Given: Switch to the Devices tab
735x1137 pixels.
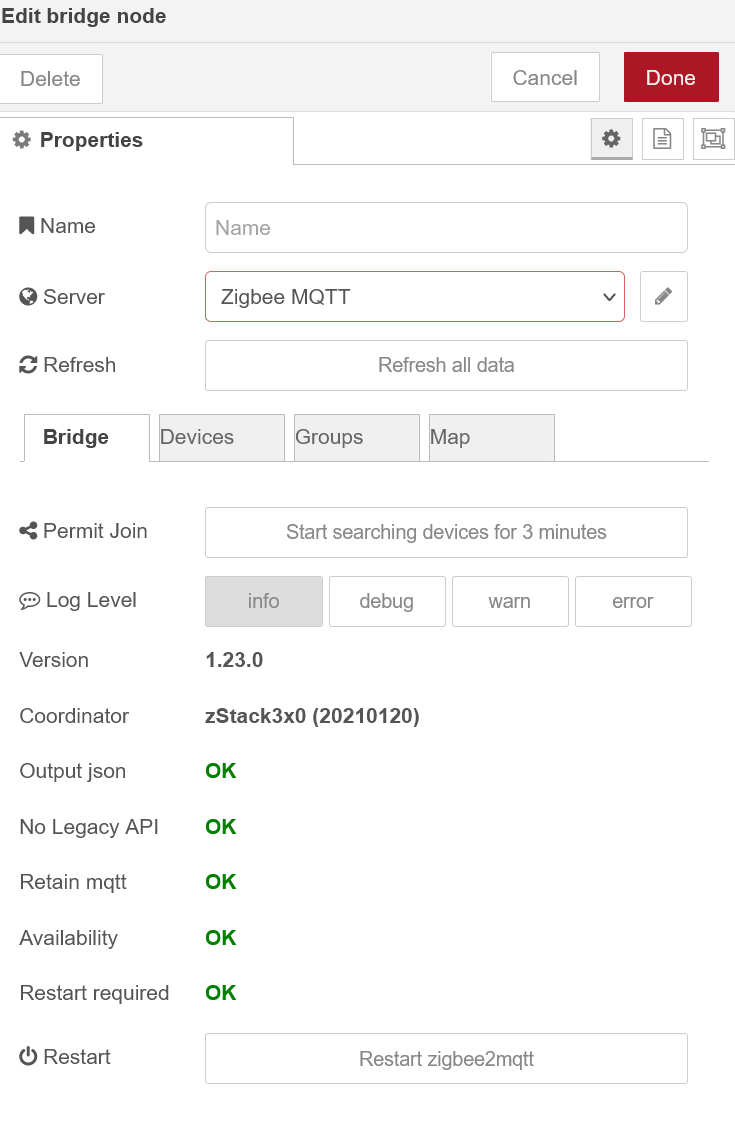Looking at the screenshot, I should point(220,437).
